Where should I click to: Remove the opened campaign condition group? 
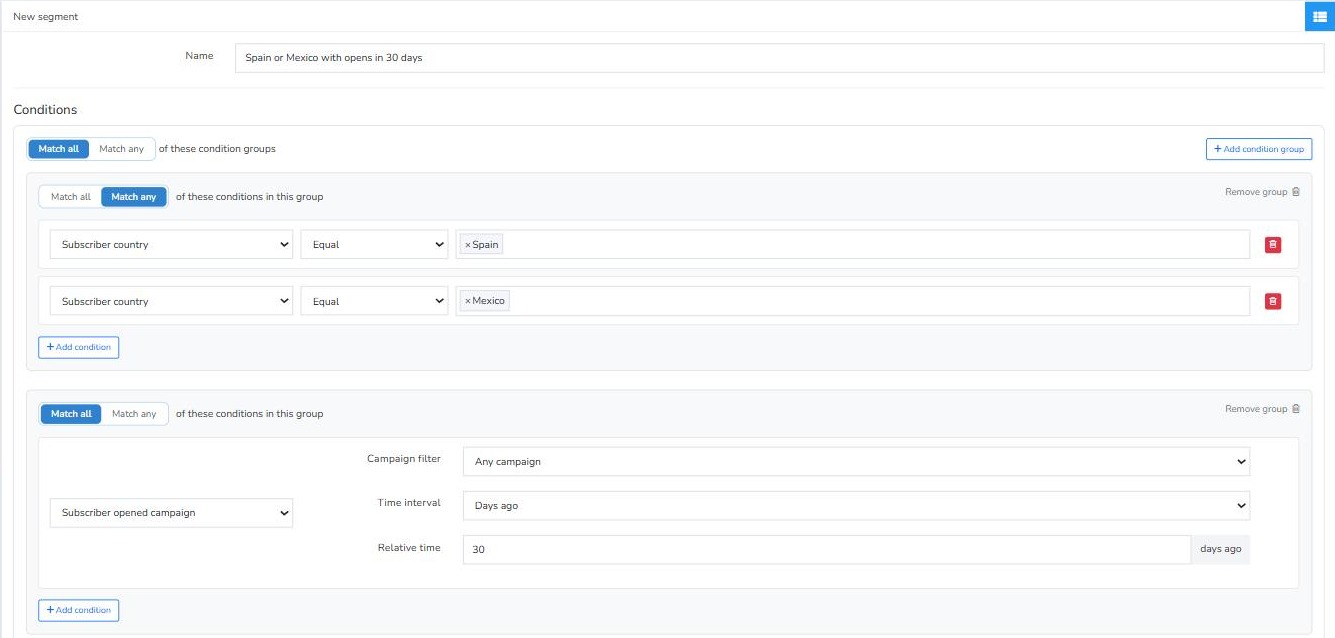click(1262, 409)
